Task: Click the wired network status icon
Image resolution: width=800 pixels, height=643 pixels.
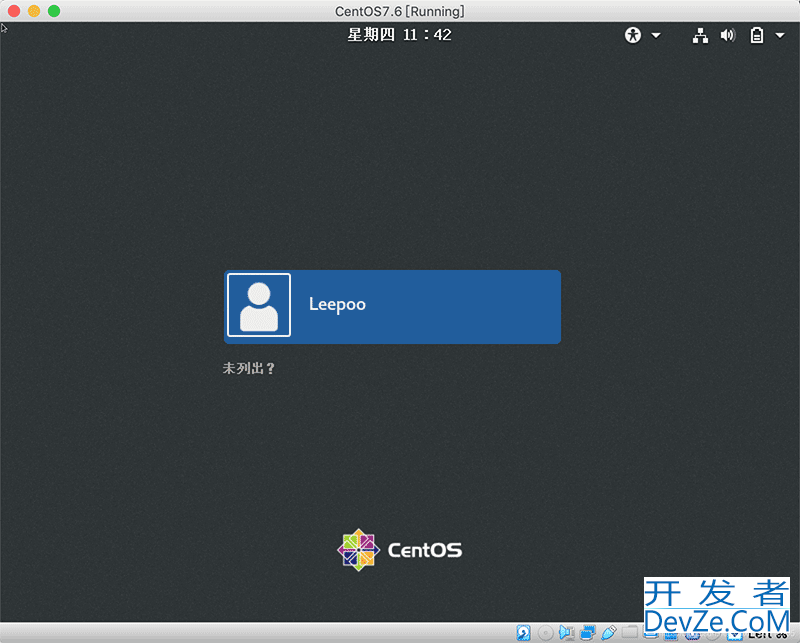Action: pyautogui.click(x=700, y=35)
